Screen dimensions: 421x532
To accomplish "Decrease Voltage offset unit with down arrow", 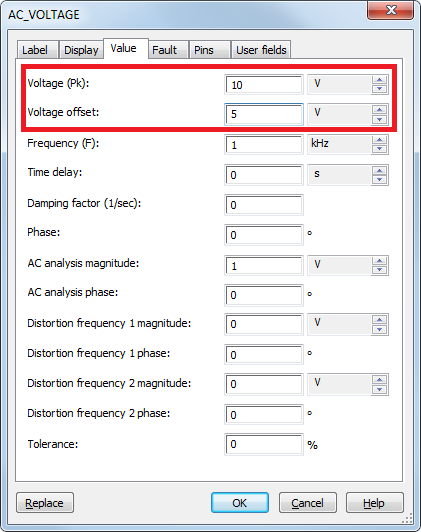I will 379,119.
